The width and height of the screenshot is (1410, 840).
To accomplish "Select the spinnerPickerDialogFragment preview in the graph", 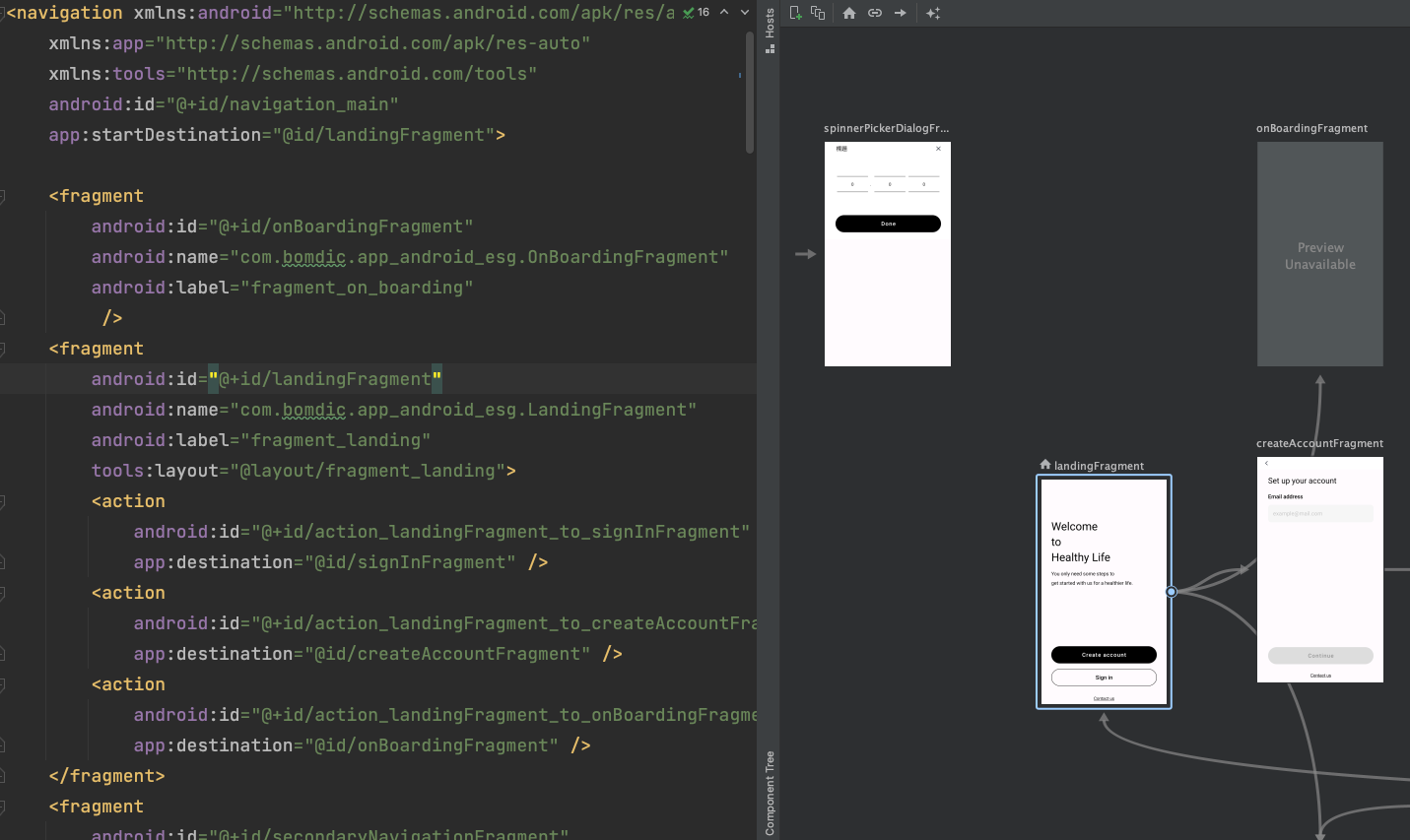I will pyautogui.click(x=888, y=254).
